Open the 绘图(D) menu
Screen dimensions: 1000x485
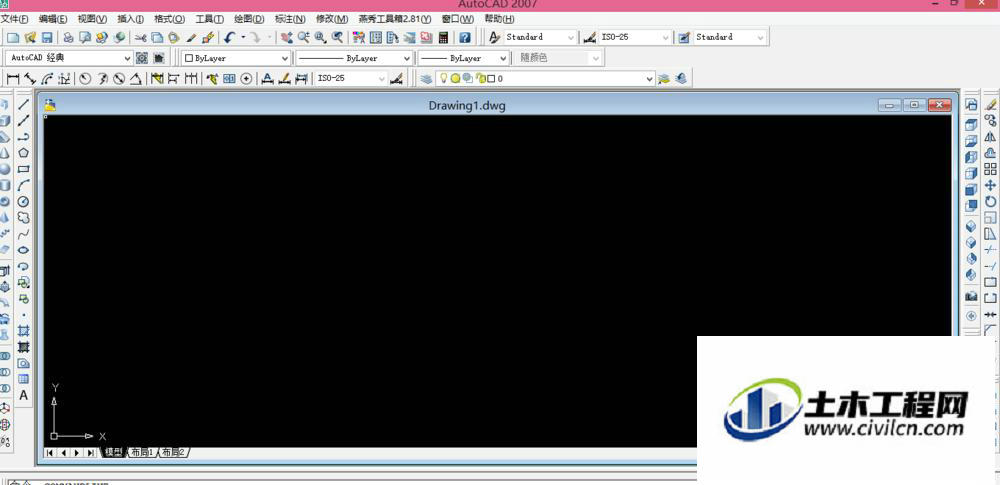click(249, 19)
